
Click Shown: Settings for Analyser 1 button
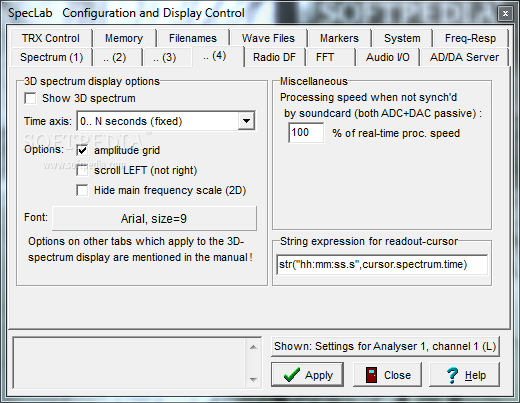[x=385, y=347]
